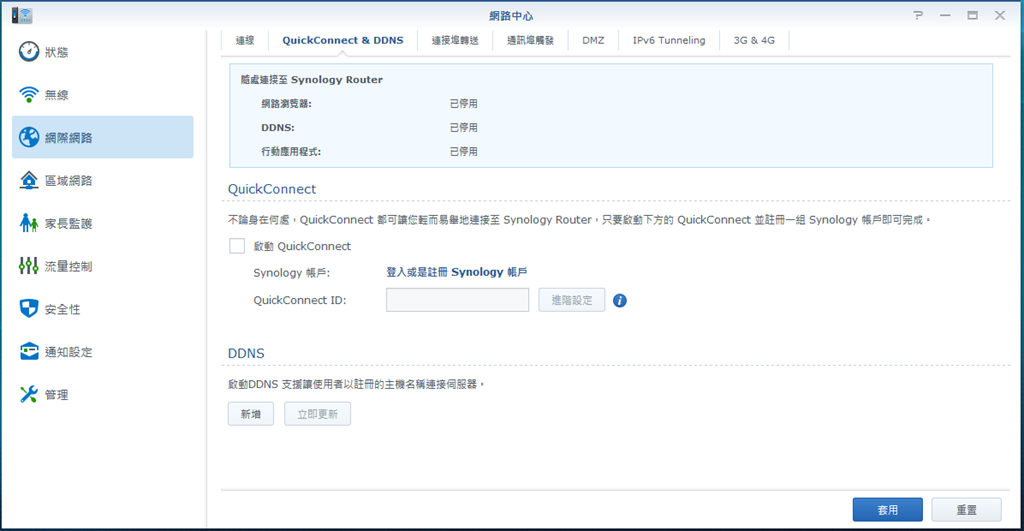Click the 立即更新 button
Viewport: 1024px width, 531px height.
click(x=317, y=414)
